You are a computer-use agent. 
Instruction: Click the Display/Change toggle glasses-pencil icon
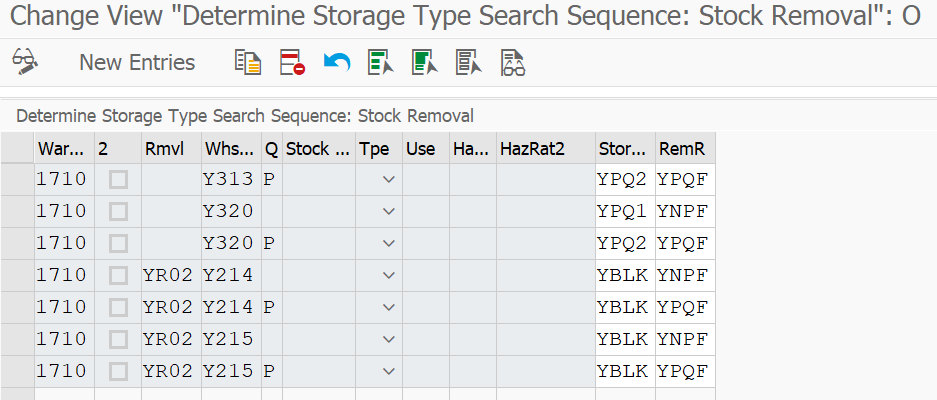click(x=25, y=62)
